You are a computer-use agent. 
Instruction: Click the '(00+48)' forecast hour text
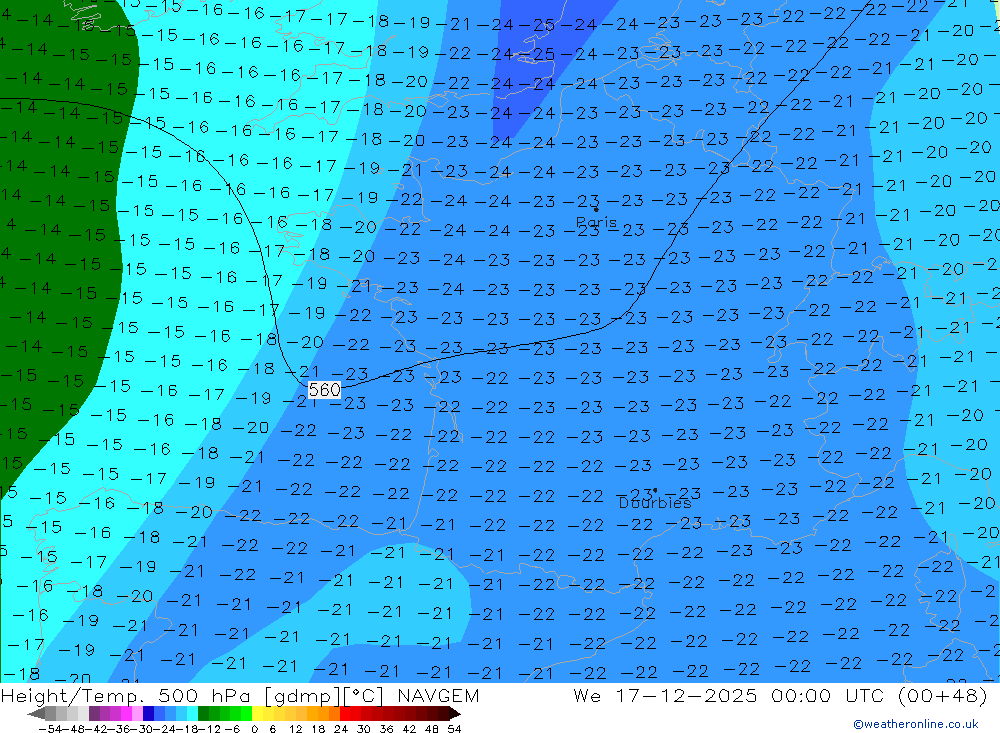point(943,695)
